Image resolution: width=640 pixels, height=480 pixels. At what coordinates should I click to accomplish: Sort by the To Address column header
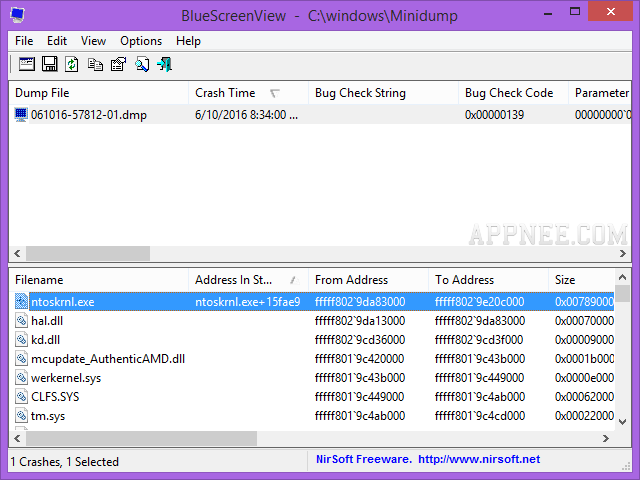(x=488, y=280)
